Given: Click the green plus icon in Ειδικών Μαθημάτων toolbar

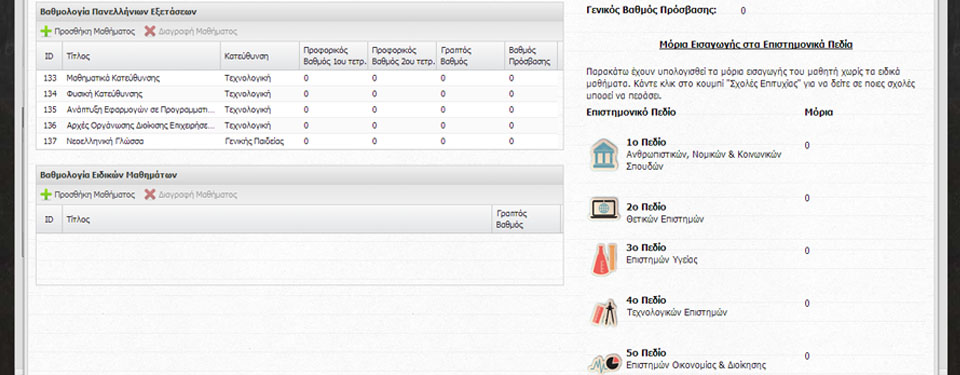Looking at the screenshot, I should 46,195.
